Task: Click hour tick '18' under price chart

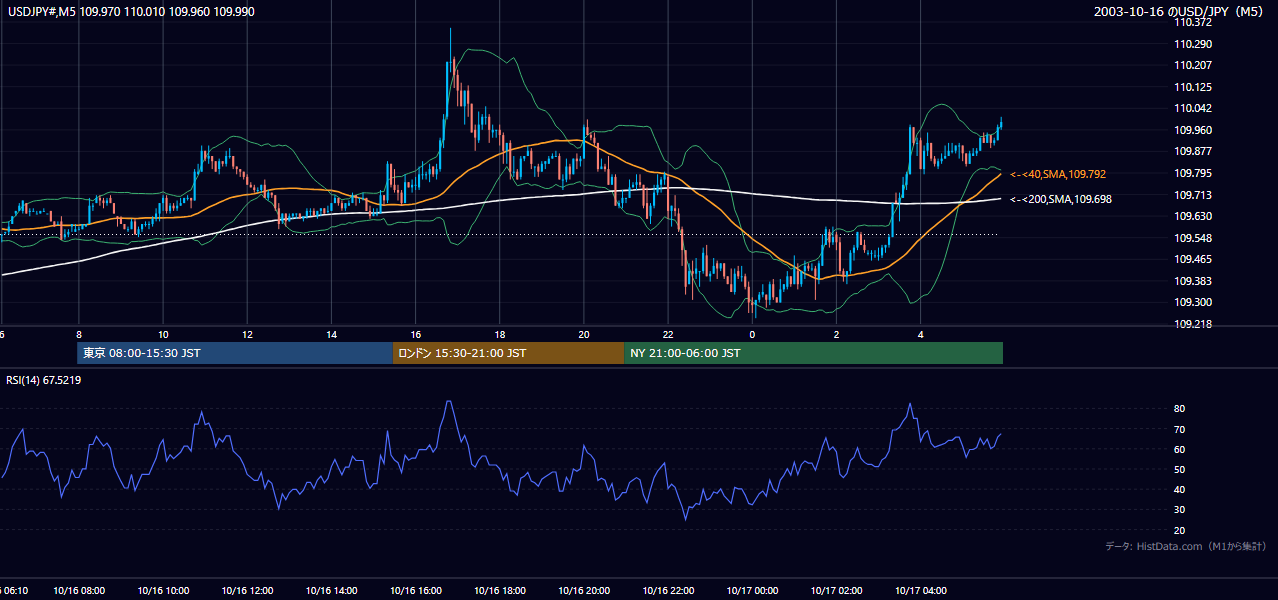Action: pos(500,334)
